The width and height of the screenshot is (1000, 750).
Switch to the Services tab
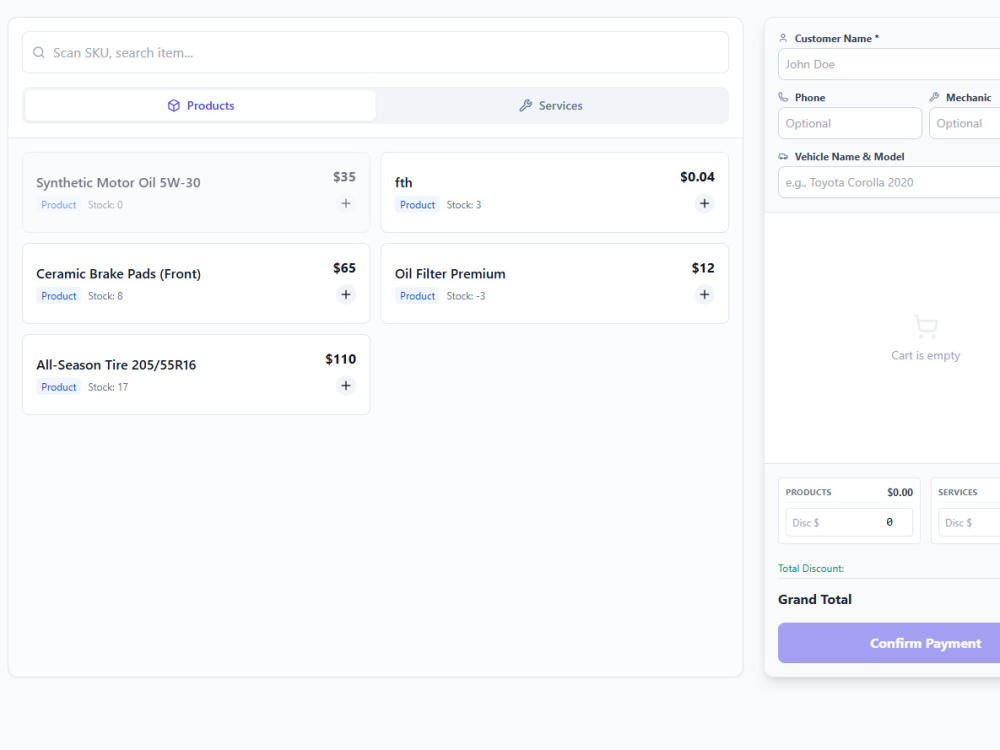click(x=551, y=105)
